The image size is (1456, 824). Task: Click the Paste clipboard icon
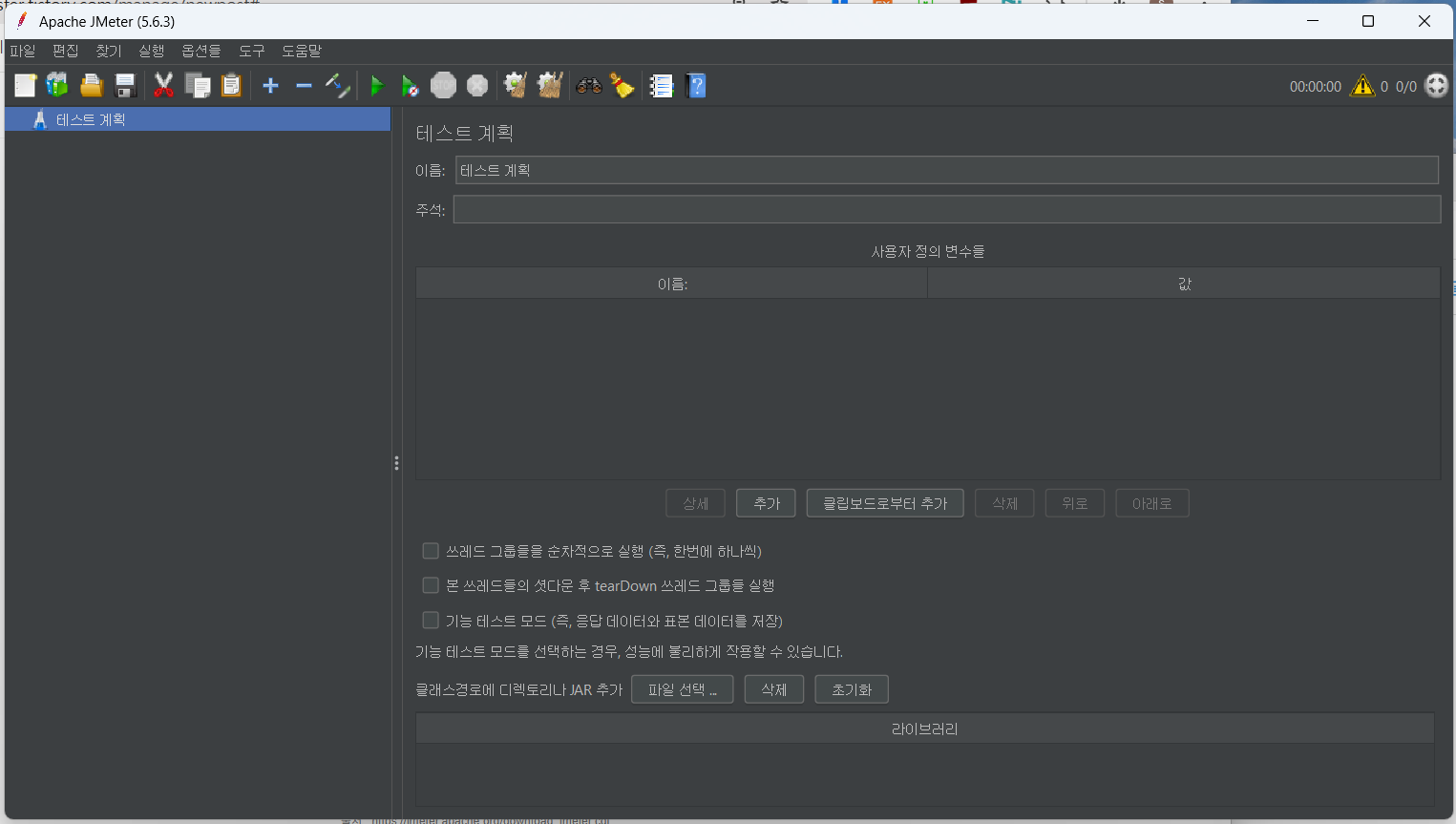pyautogui.click(x=231, y=86)
